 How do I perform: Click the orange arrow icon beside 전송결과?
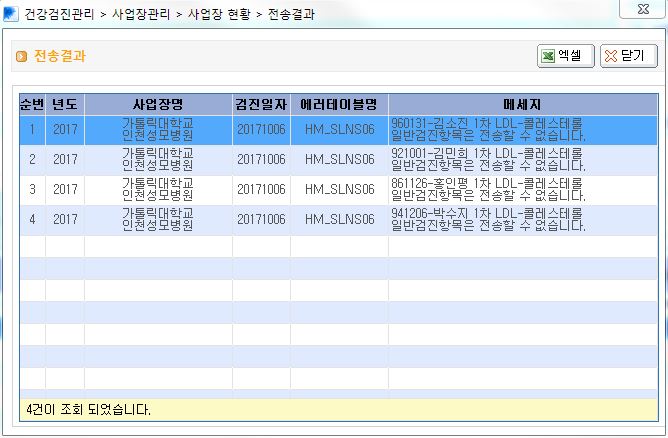(x=21, y=56)
